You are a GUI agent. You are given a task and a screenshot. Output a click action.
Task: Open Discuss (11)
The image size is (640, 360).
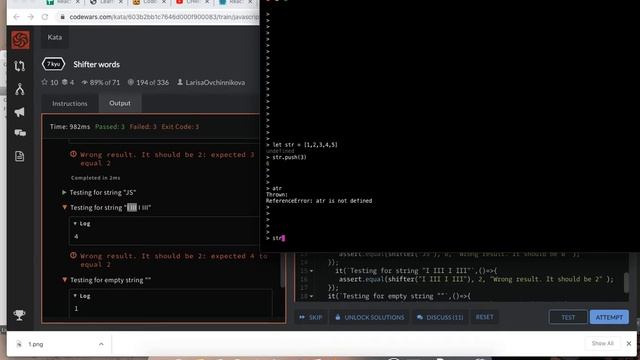pos(440,317)
